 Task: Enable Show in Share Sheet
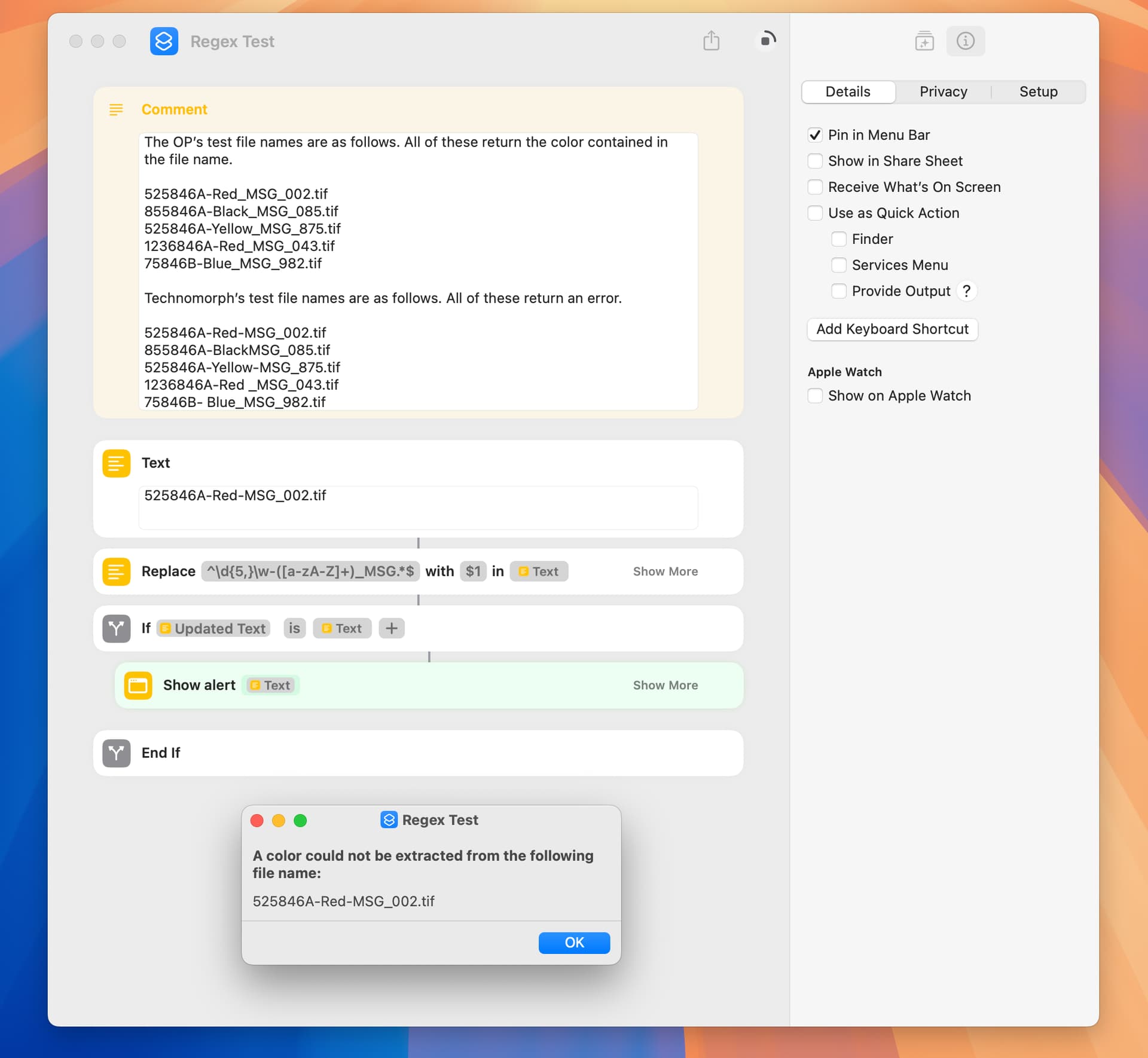point(815,161)
